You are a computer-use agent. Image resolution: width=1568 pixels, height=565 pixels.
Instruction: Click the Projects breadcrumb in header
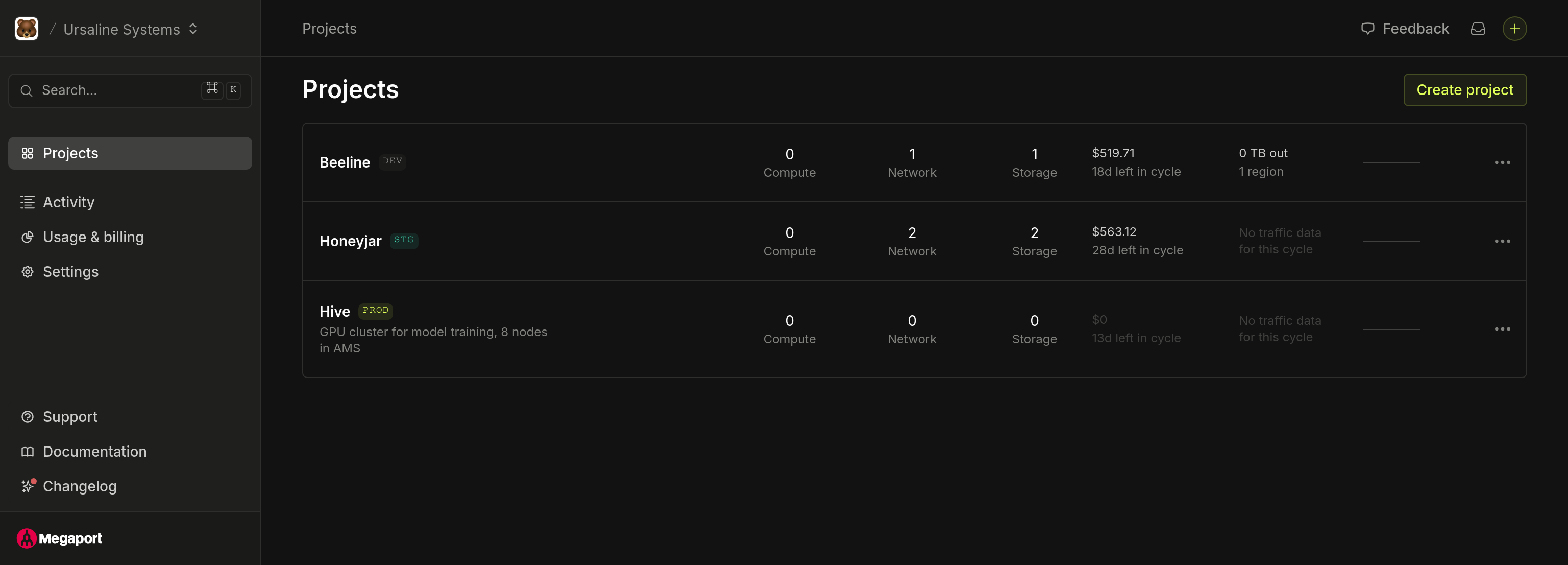click(x=329, y=29)
